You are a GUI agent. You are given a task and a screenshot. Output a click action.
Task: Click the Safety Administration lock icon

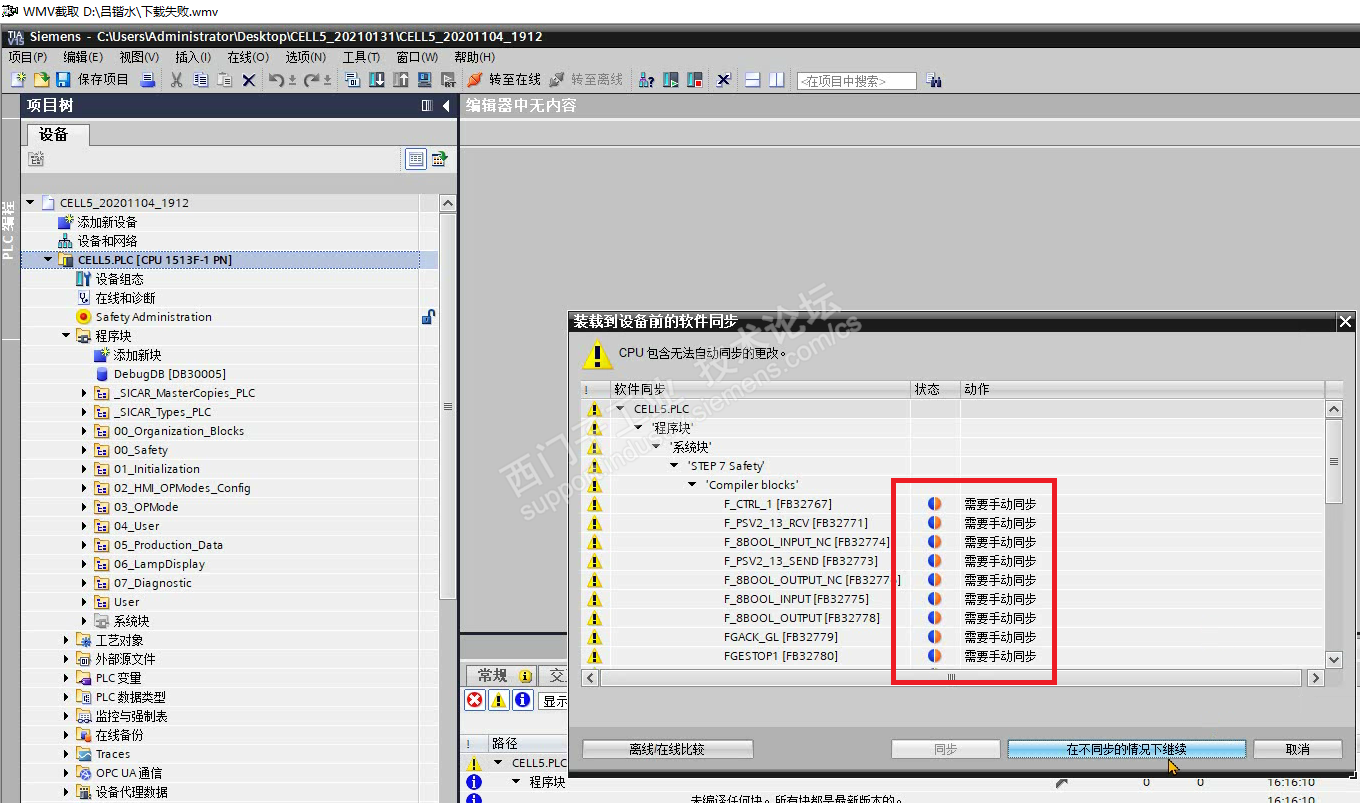(x=428, y=317)
